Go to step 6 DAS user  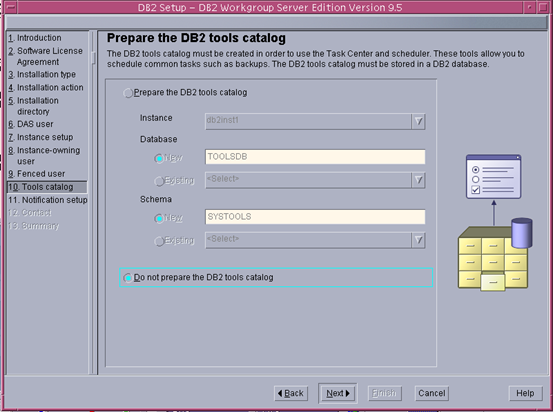click(31, 124)
